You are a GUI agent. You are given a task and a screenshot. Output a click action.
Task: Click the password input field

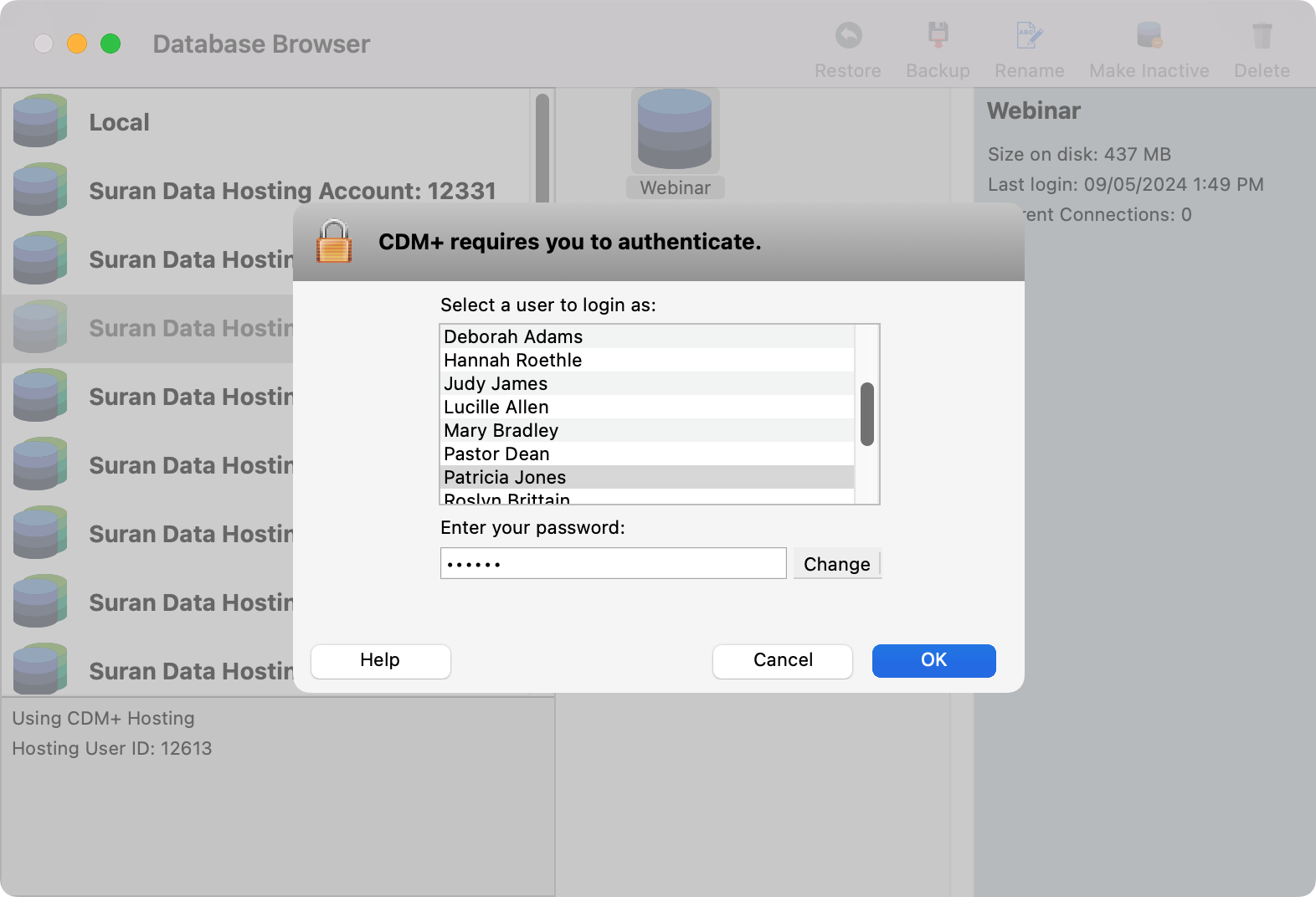(x=613, y=563)
